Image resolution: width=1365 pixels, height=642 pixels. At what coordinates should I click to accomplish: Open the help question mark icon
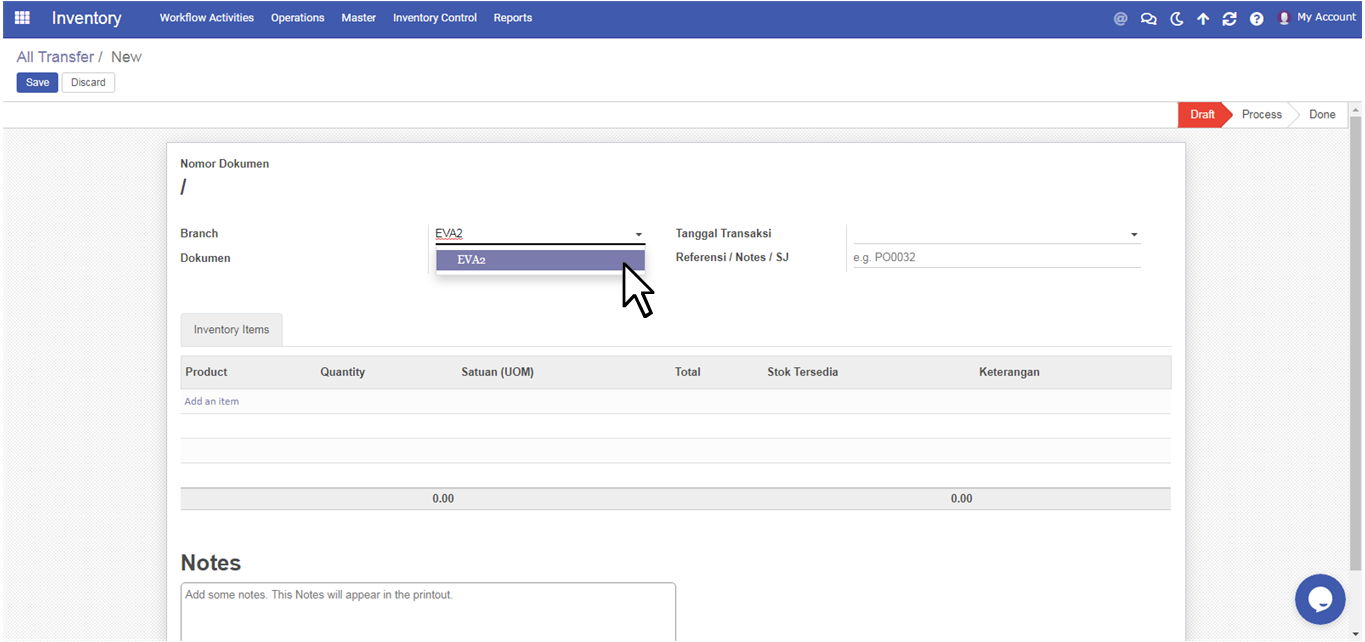(1257, 18)
